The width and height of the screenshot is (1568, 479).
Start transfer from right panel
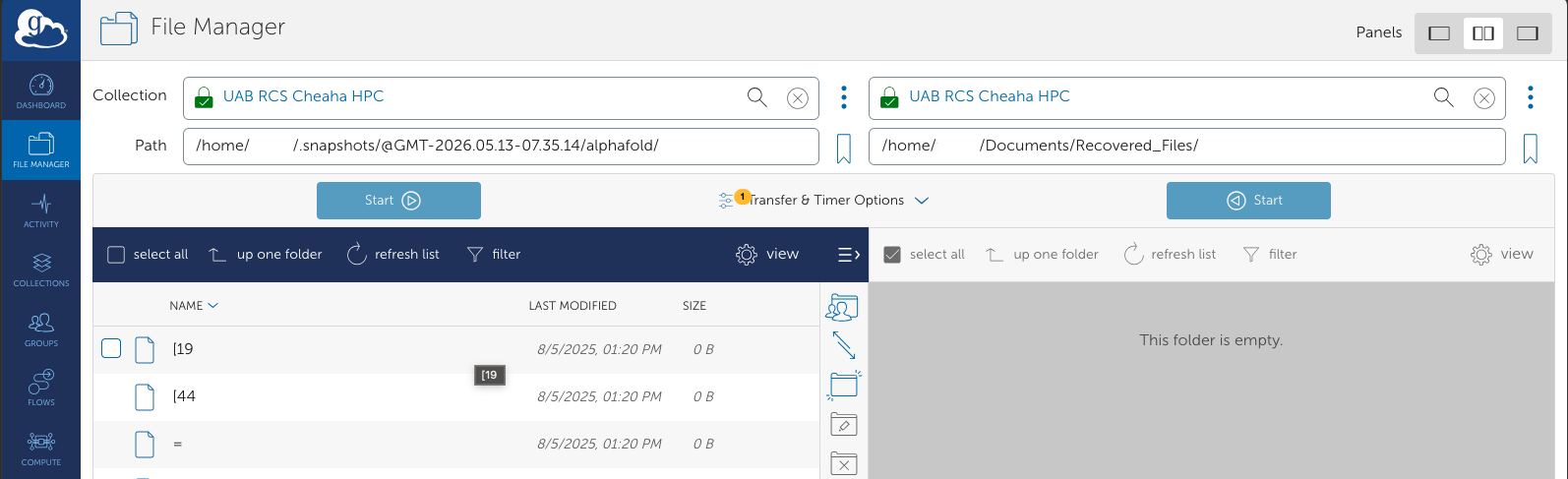[1248, 201]
